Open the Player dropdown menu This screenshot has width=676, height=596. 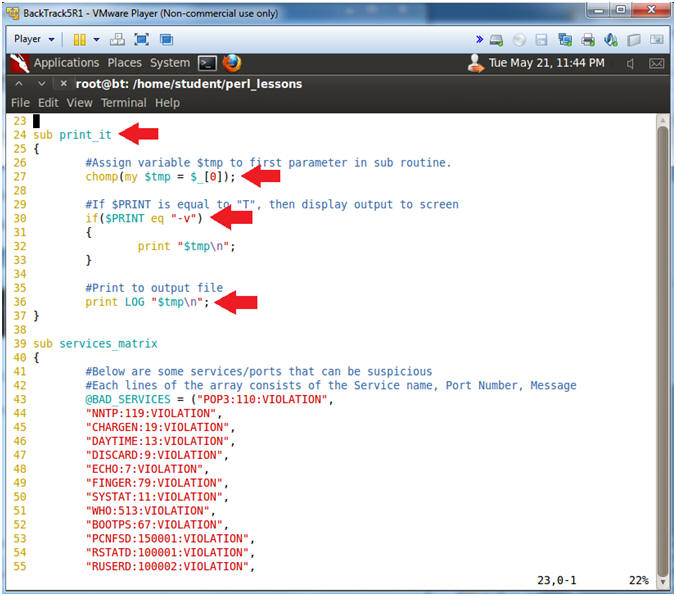(x=34, y=39)
